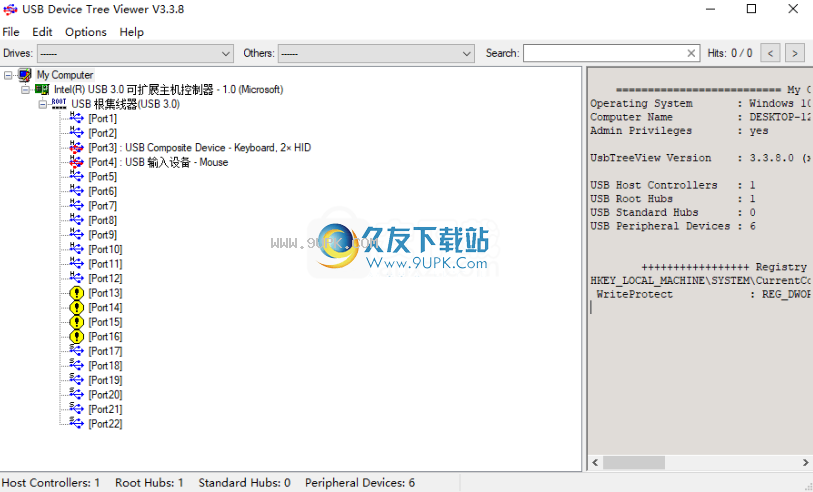The height and width of the screenshot is (492, 813).
Task: Click the SuperSpeed USB icon beside Port20
Action: tap(76, 395)
